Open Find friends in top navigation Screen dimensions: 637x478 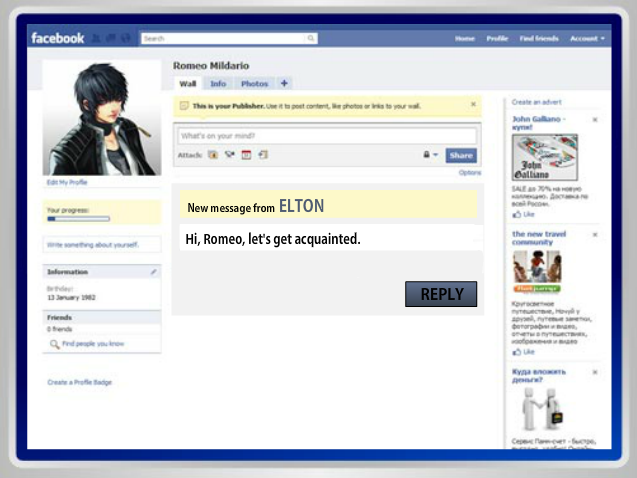tap(539, 39)
